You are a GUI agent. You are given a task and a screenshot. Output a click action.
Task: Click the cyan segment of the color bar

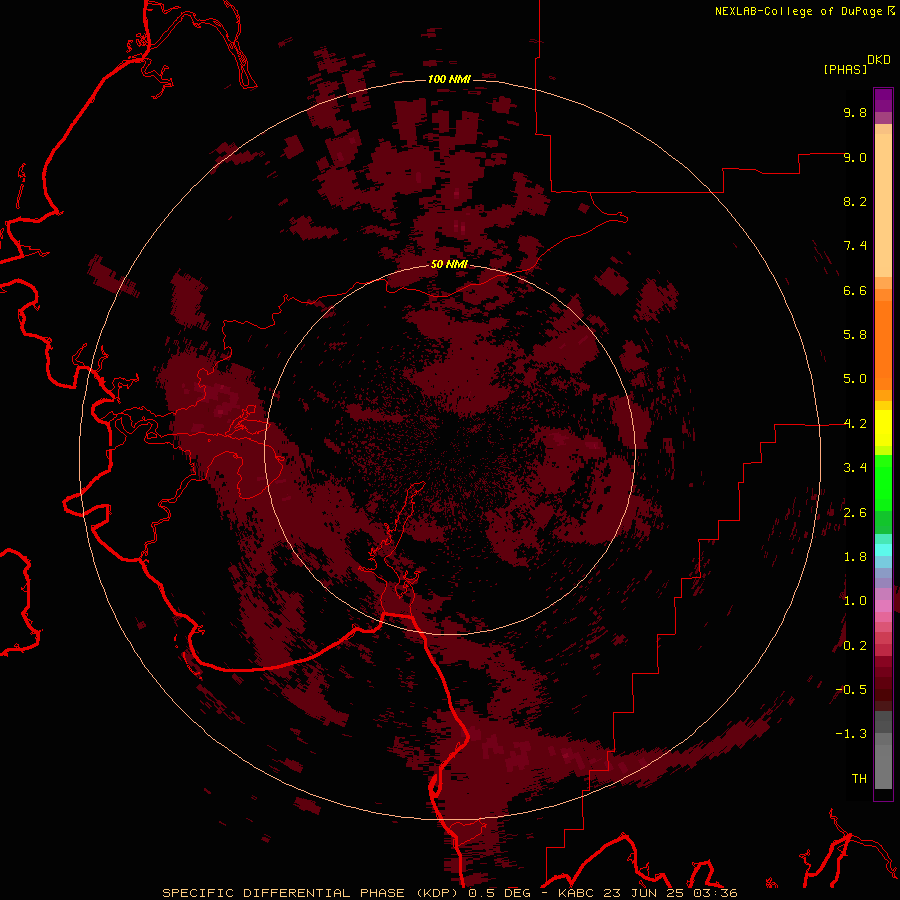883,549
